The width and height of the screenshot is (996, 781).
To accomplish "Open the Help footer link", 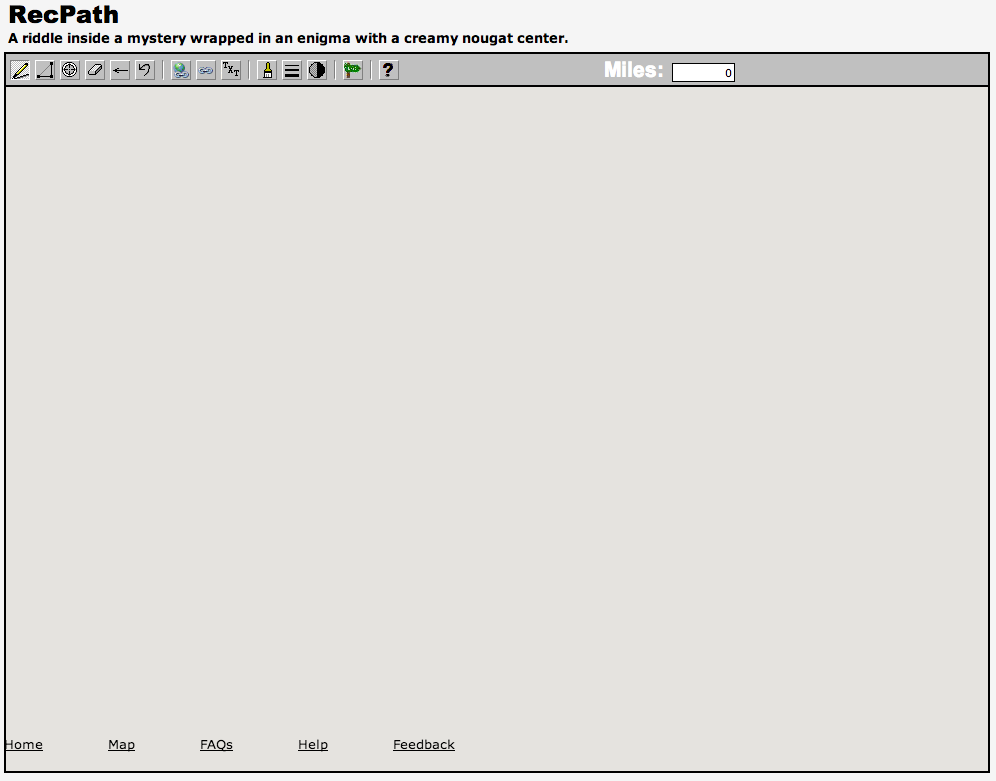I will [x=313, y=744].
